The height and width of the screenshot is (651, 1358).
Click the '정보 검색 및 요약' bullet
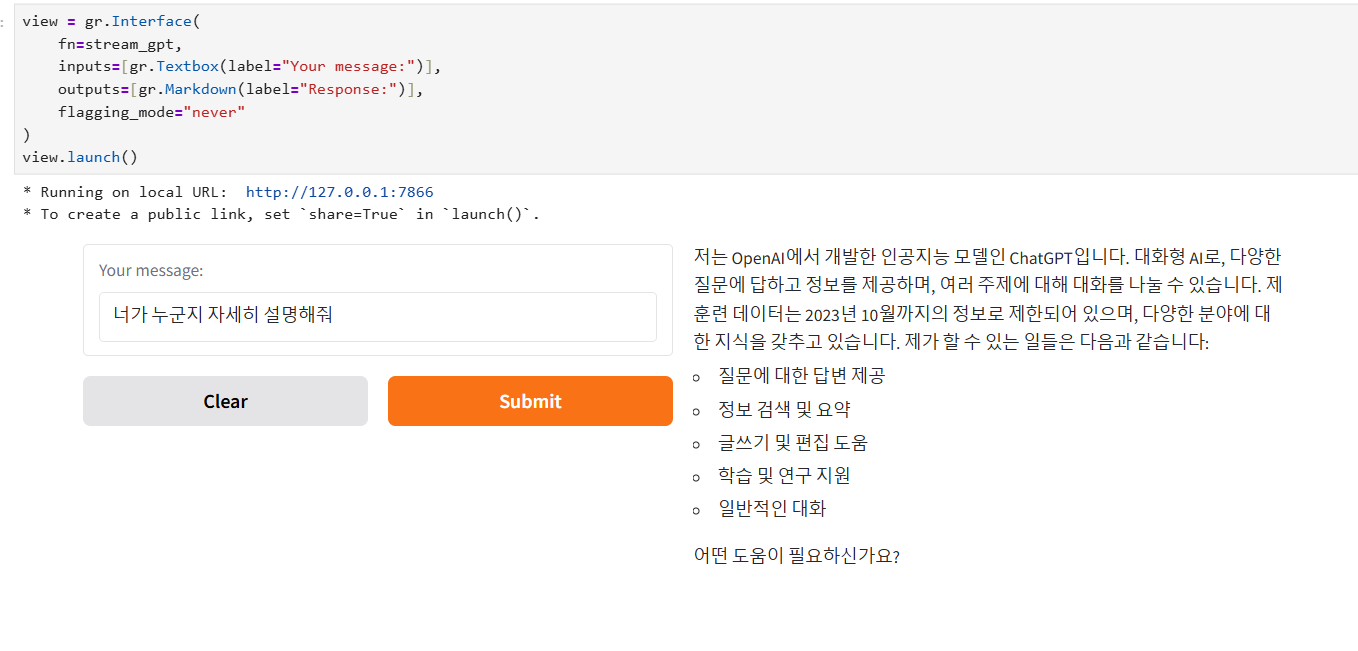(x=784, y=409)
